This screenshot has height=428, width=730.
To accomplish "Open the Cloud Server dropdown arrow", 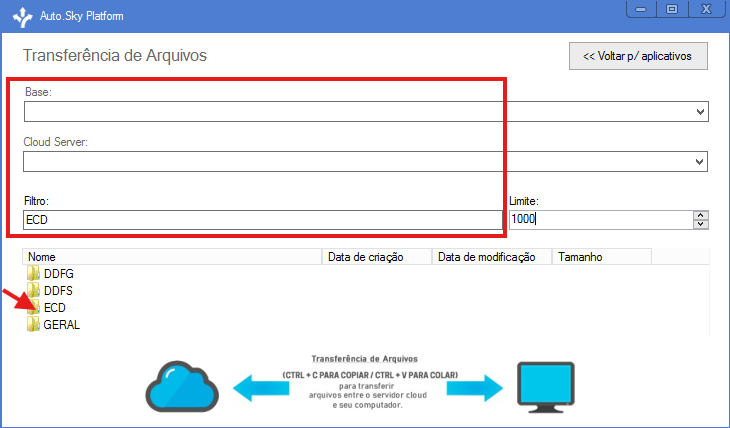I will 699,162.
